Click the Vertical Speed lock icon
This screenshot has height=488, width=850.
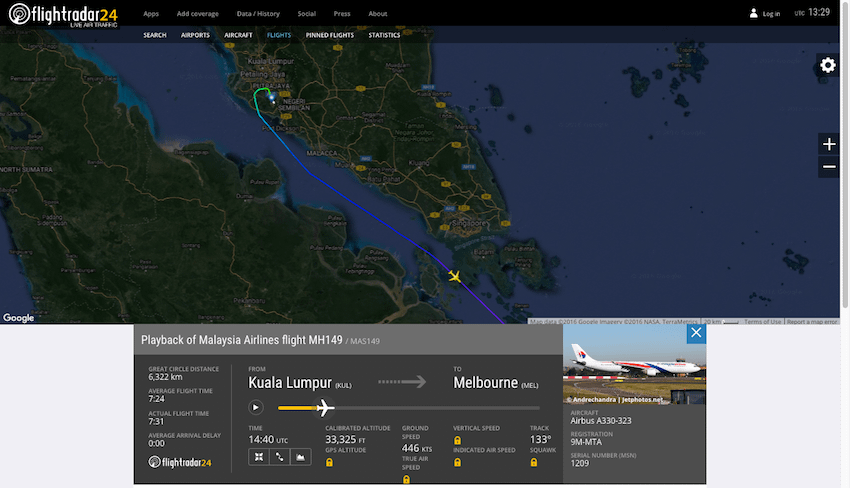click(x=458, y=440)
